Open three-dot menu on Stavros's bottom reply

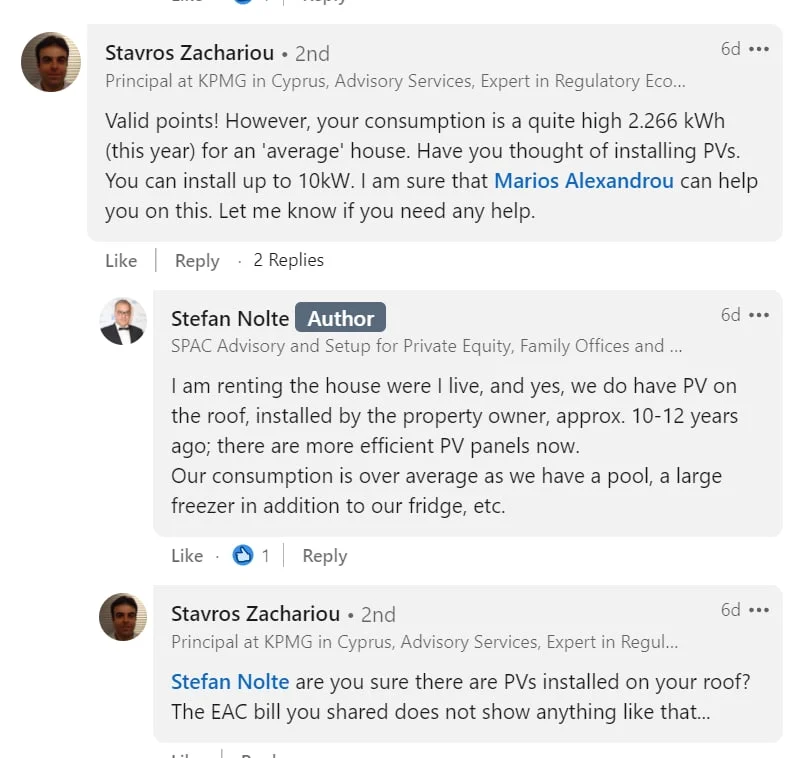tap(759, 610)
